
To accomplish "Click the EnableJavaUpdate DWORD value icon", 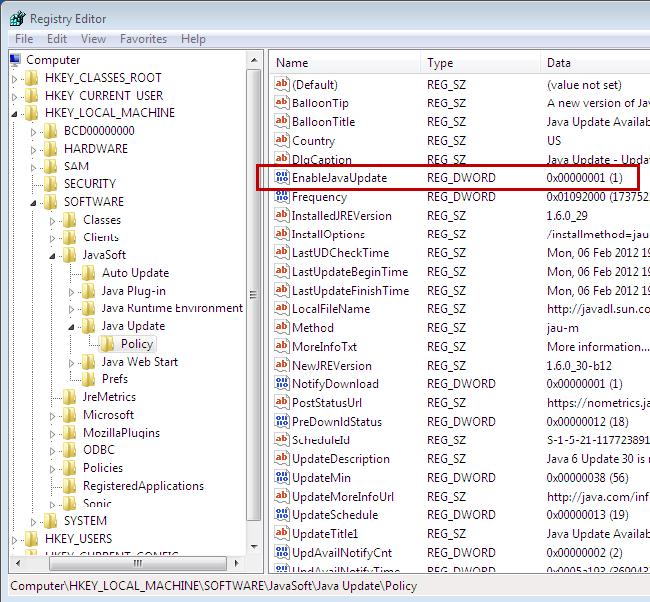I will tap(282, 178).
